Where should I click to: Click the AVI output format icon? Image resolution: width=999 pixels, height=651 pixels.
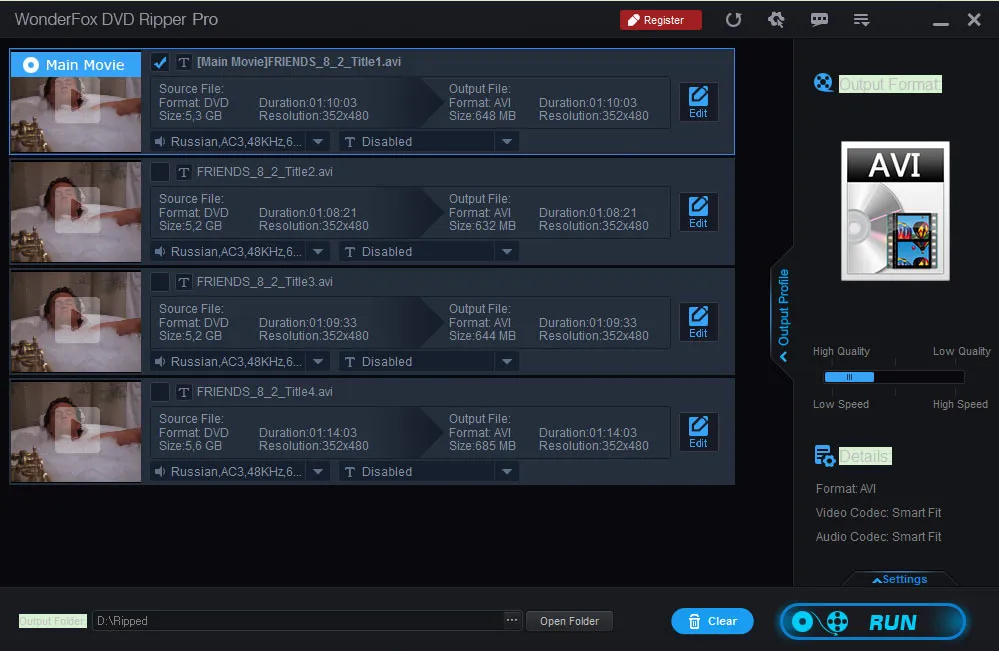(x=894, y=211)
